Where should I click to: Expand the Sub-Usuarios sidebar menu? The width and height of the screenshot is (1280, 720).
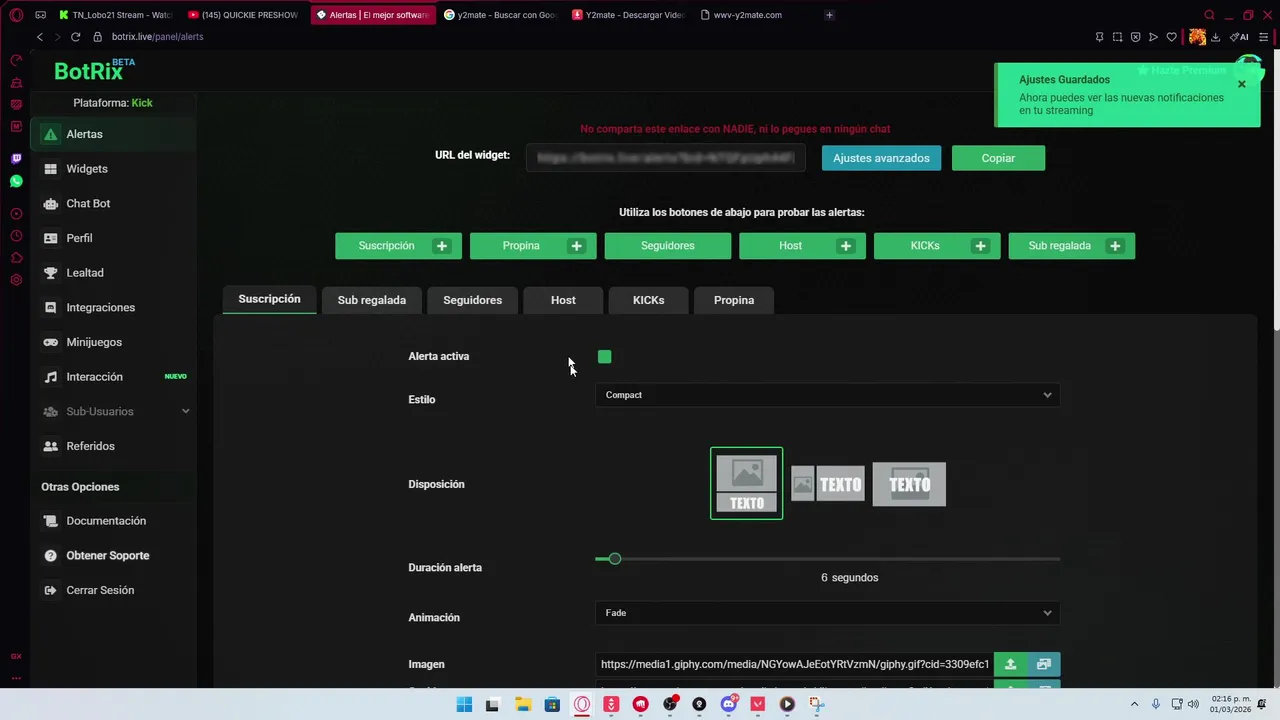(114, 412)
